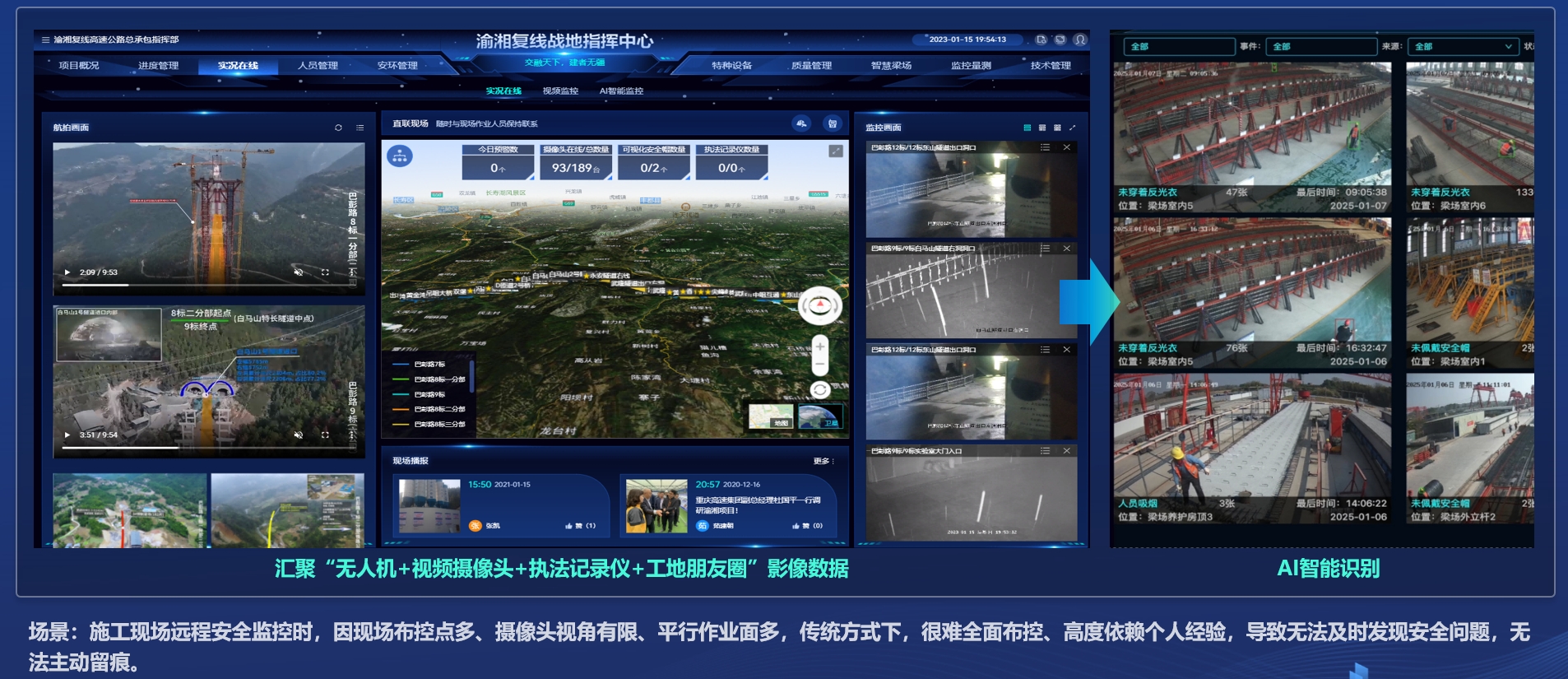1568x679 pixels.
Task: Unmute the first aerial video
Action: click(x=299, y=272)
